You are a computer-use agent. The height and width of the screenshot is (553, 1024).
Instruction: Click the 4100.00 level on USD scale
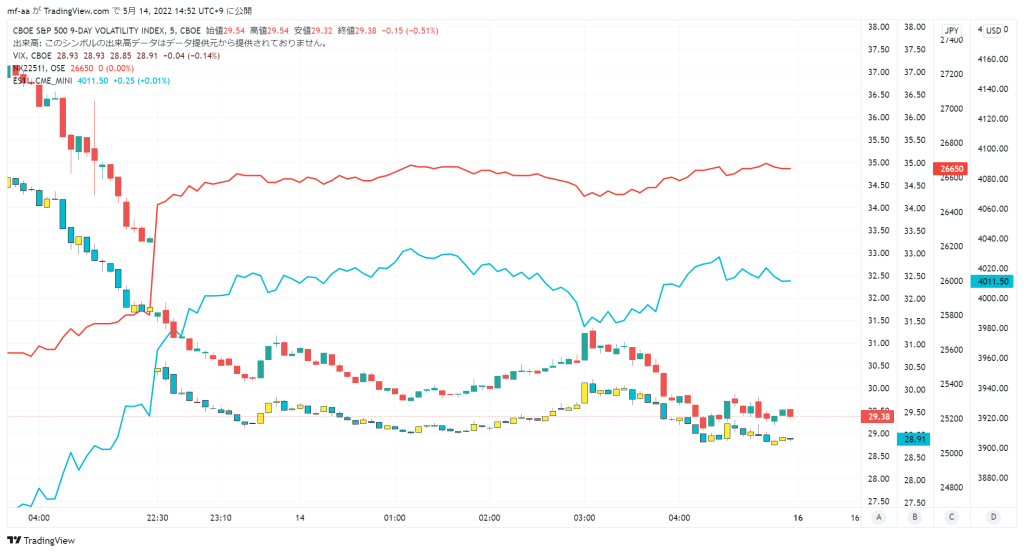(x=993, y=149)
